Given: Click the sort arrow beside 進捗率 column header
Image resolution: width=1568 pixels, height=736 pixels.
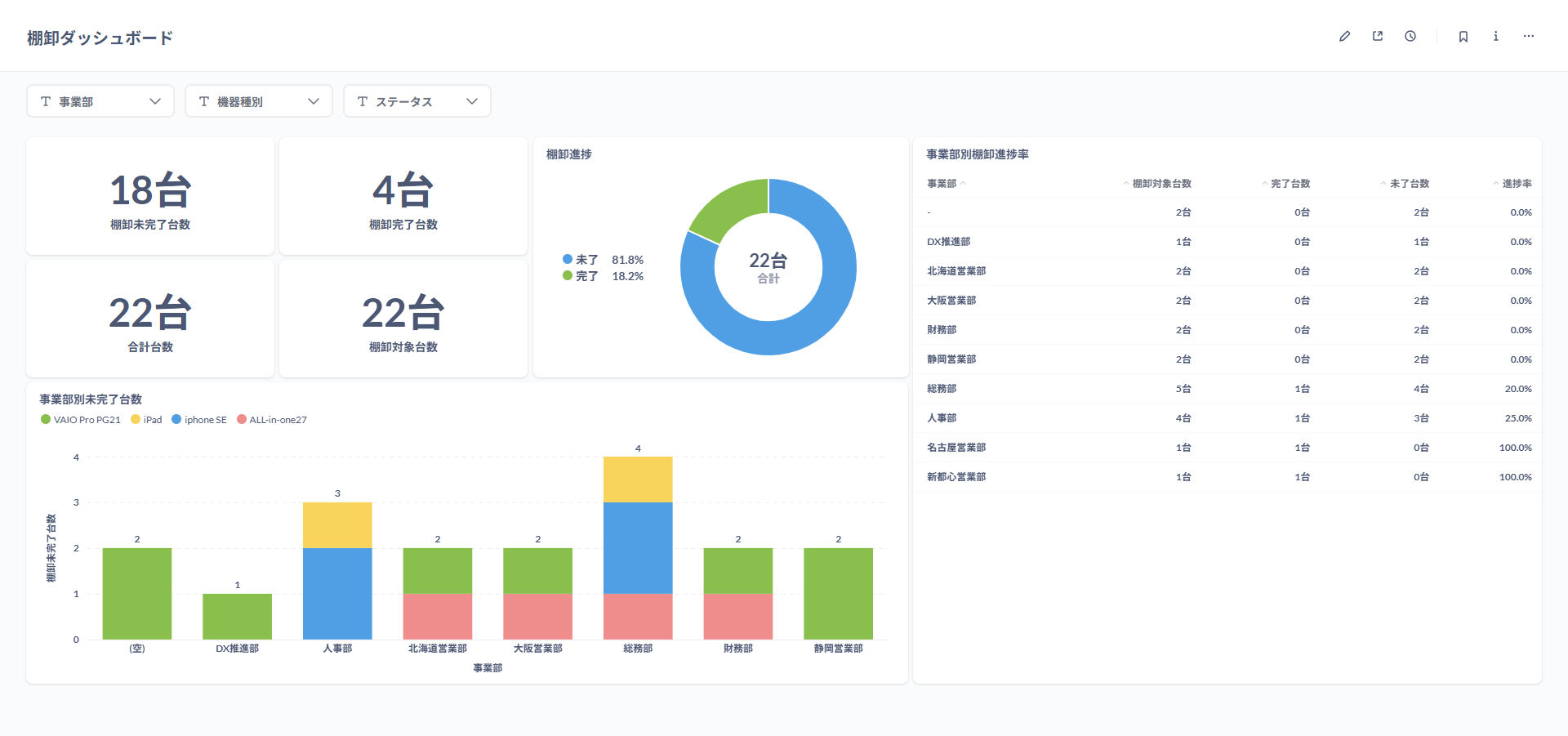Looking at the screenshot, I should point(1496,184).
